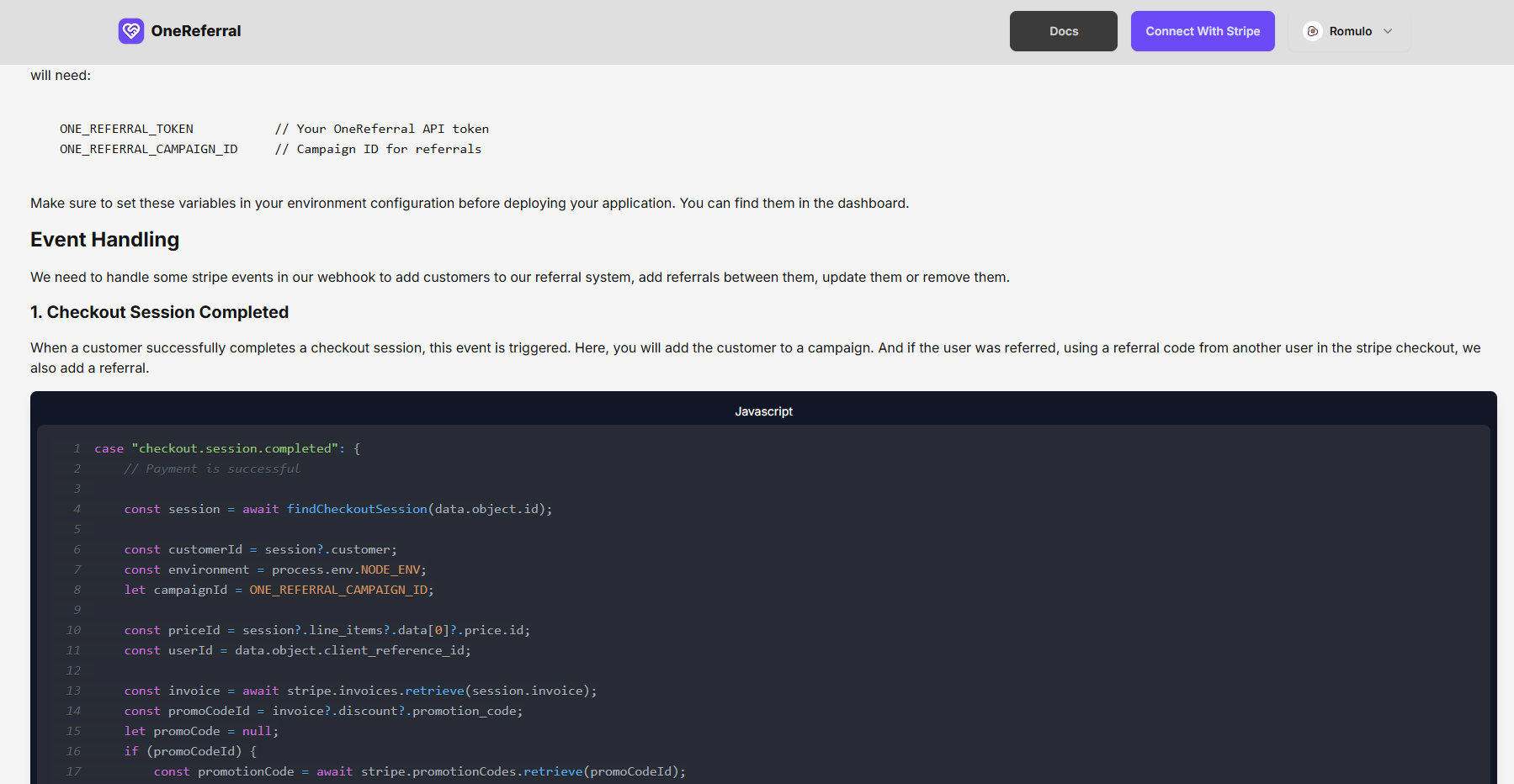Click the '// Payment is successful' comment

tap(212, 469)
